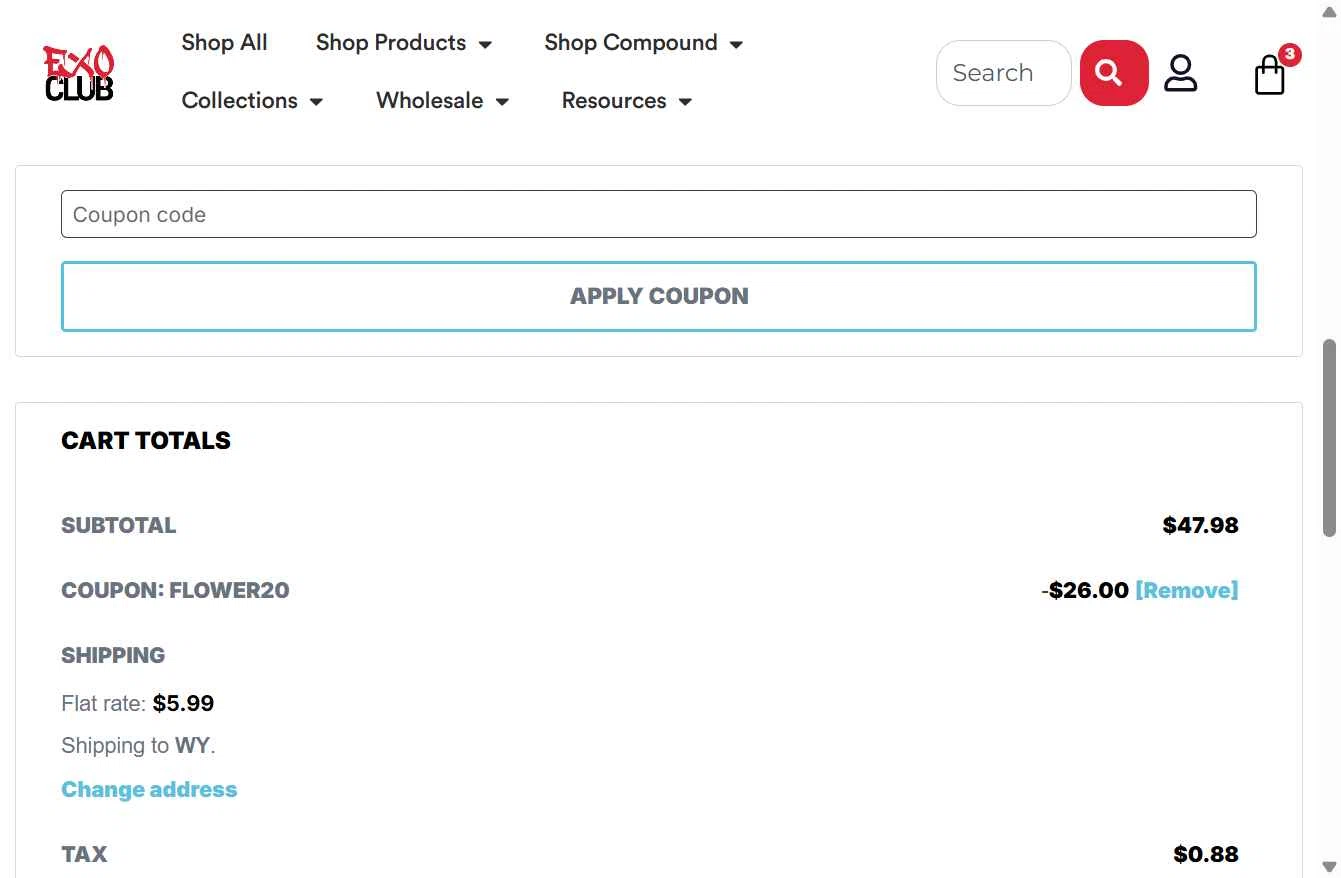Click the Tax label
This screenshot has width=1341, height=878.
(x=84, y=854)
